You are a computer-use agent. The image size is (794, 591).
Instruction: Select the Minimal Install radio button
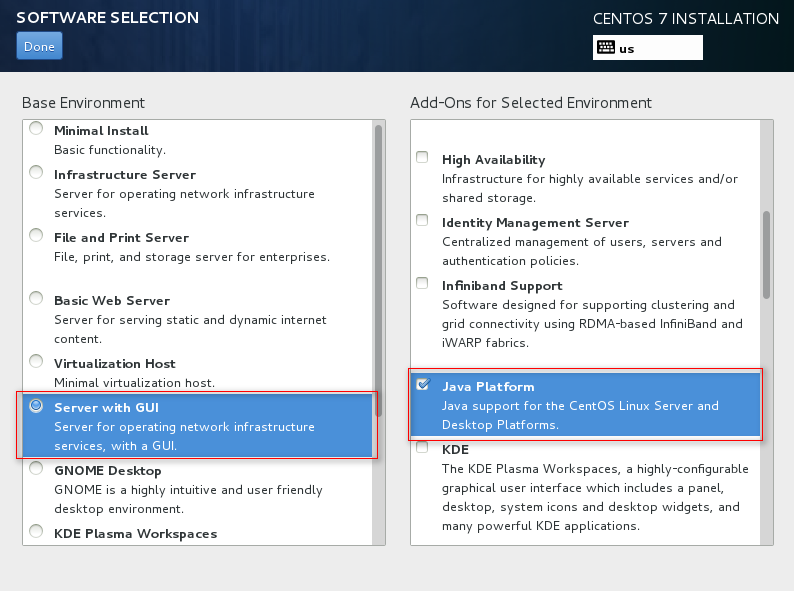[x=36, y=128]
